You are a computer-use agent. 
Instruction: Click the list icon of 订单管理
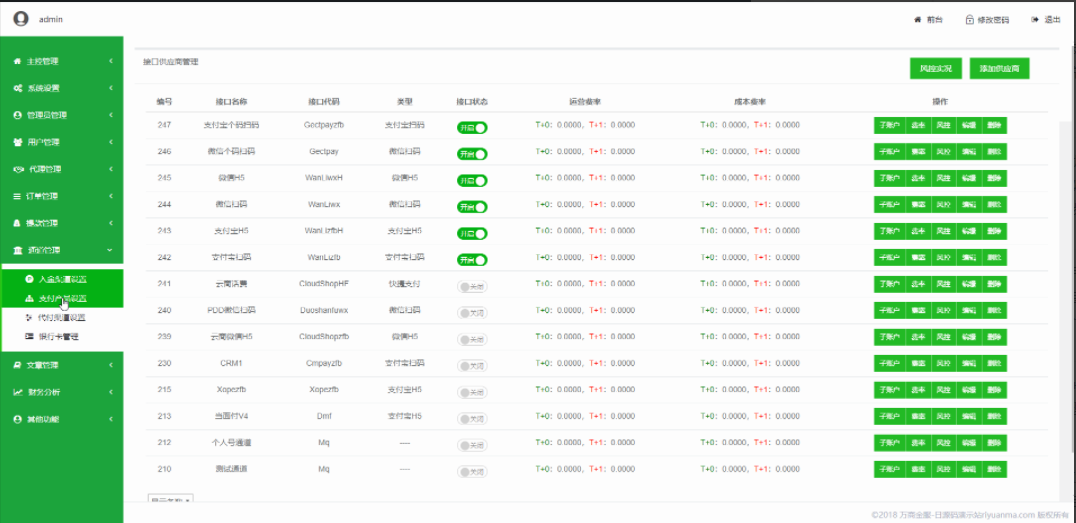click(x=18, y=196)
